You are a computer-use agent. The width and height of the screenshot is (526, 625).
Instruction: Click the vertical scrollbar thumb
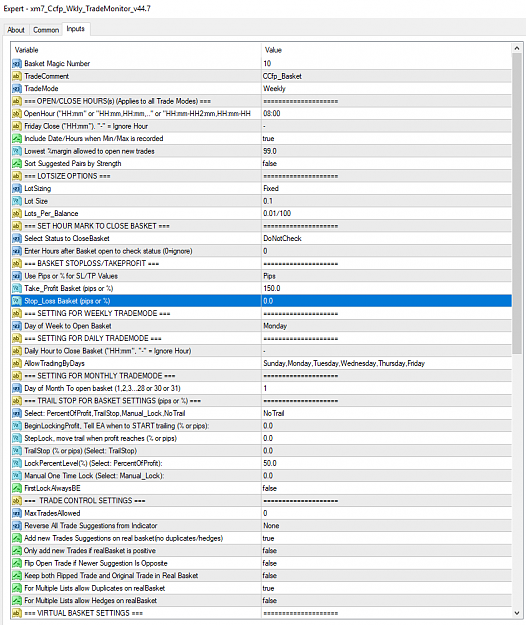point(517,203)
